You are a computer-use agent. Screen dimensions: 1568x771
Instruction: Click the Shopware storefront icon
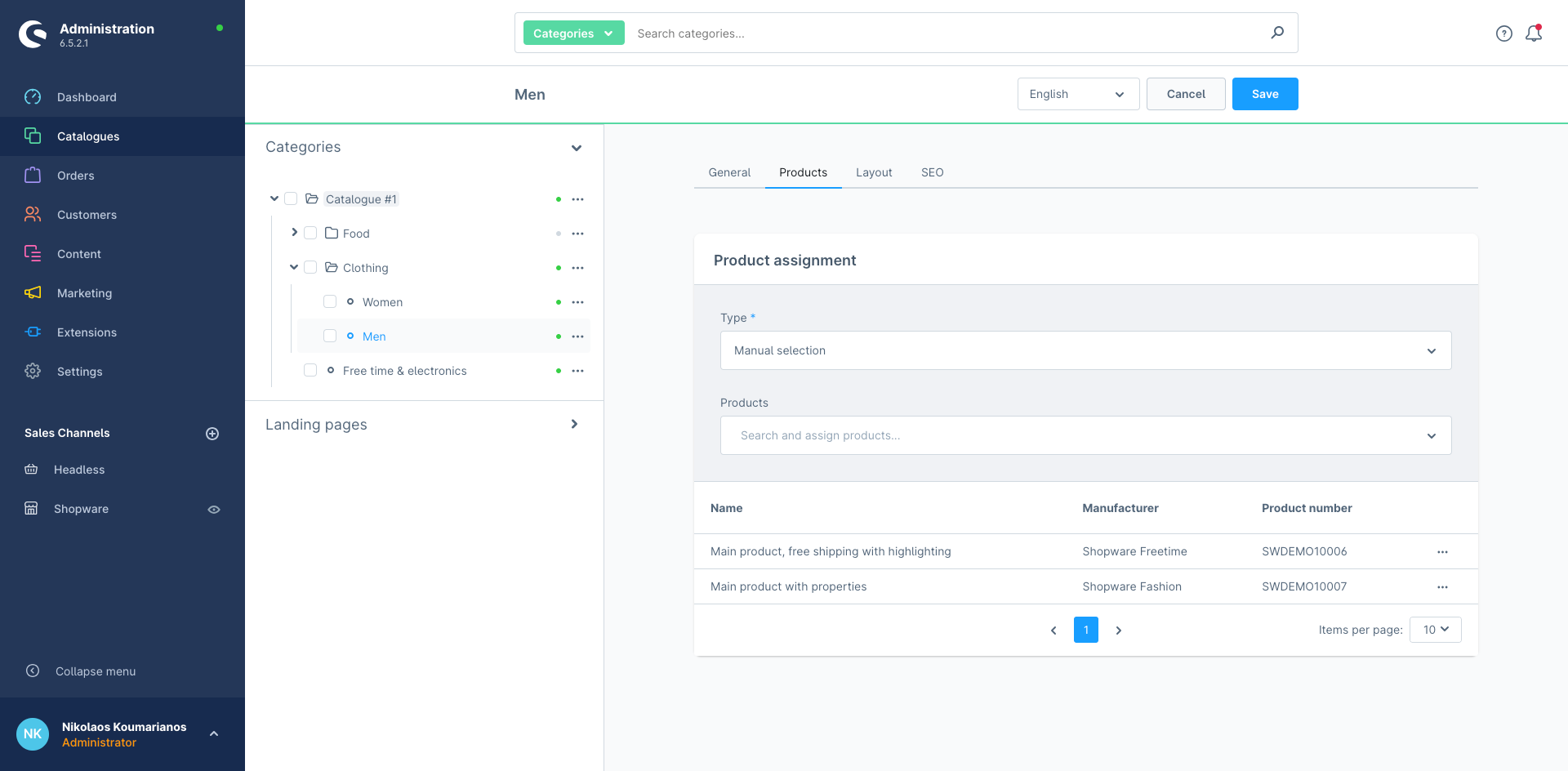tap(31, 509)
